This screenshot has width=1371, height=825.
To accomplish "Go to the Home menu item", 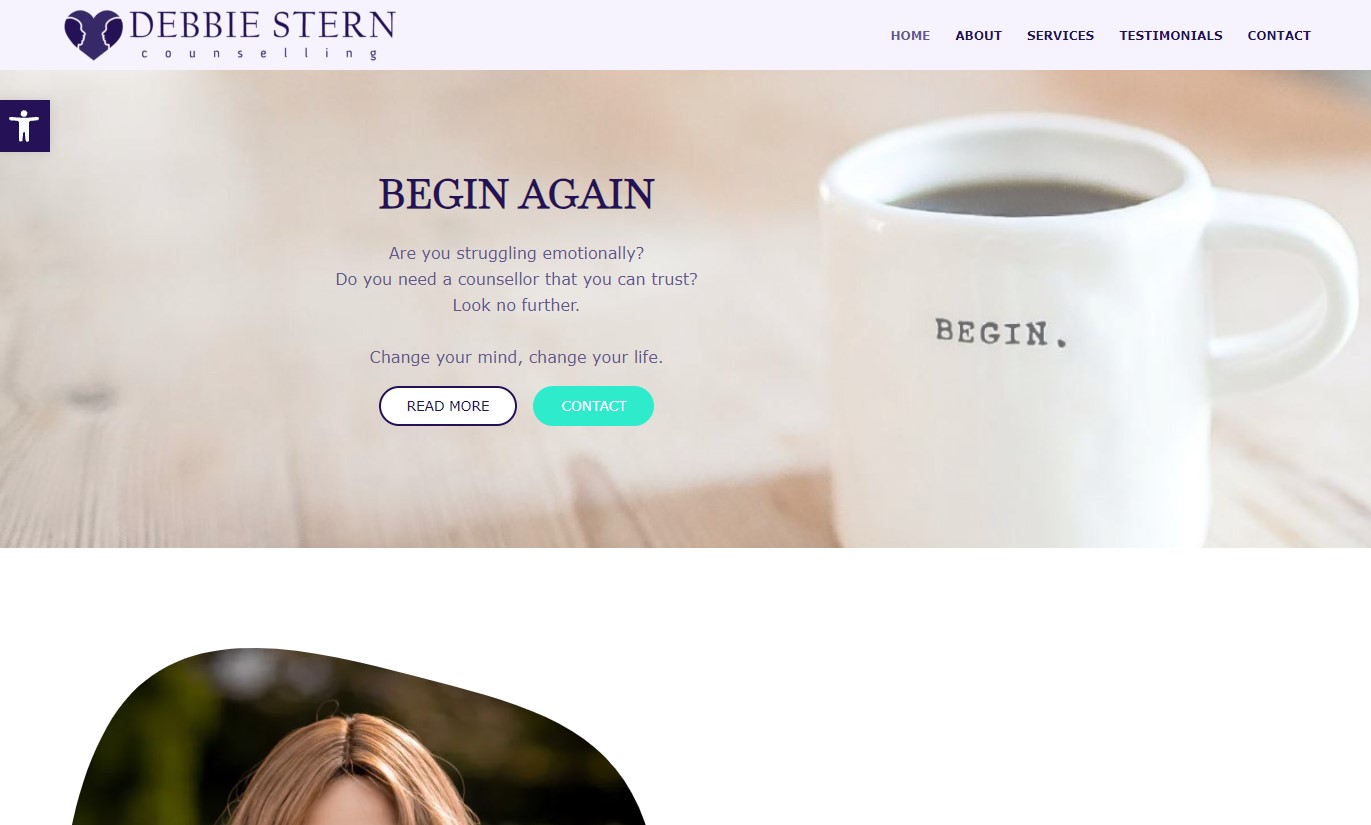I will pos(910,35).
